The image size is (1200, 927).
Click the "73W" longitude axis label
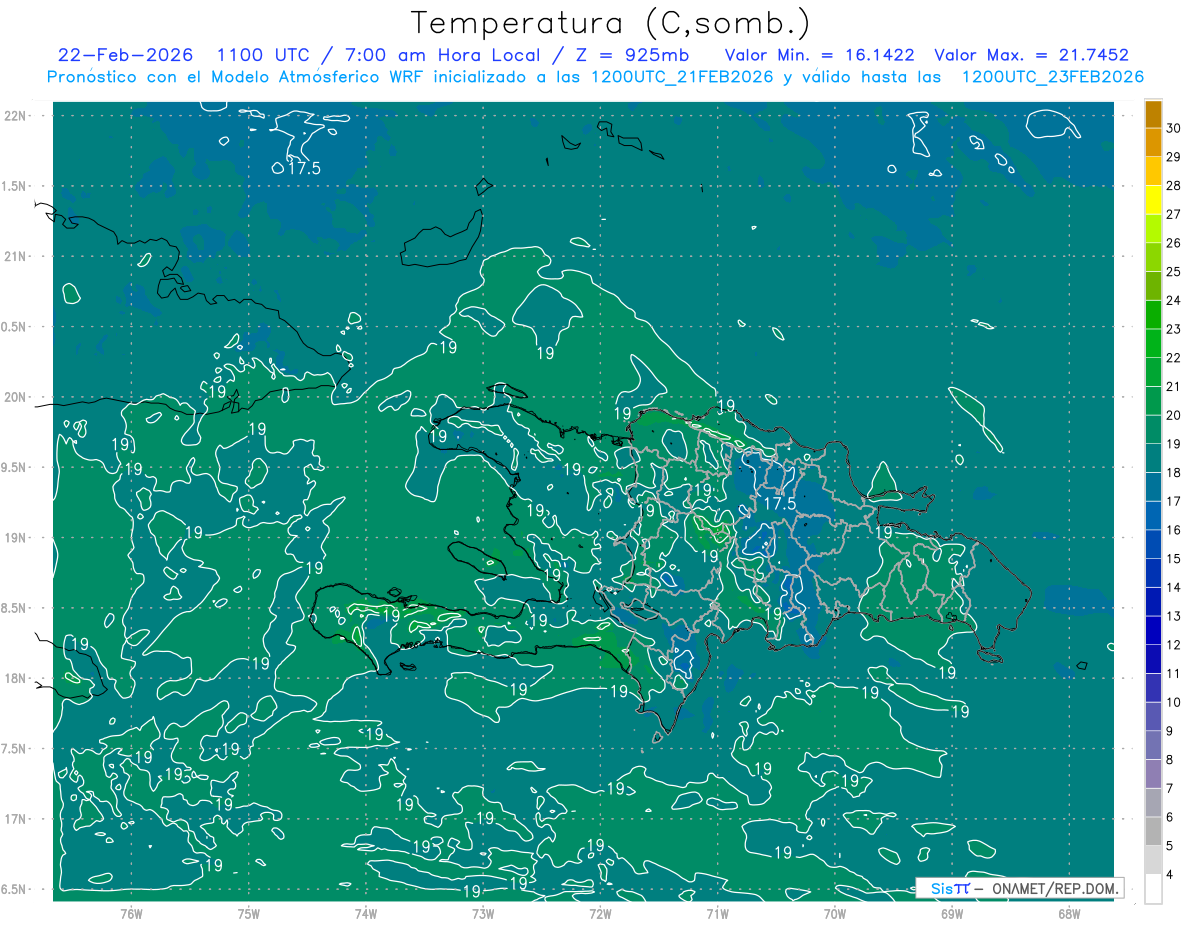[x=483, y=914]
